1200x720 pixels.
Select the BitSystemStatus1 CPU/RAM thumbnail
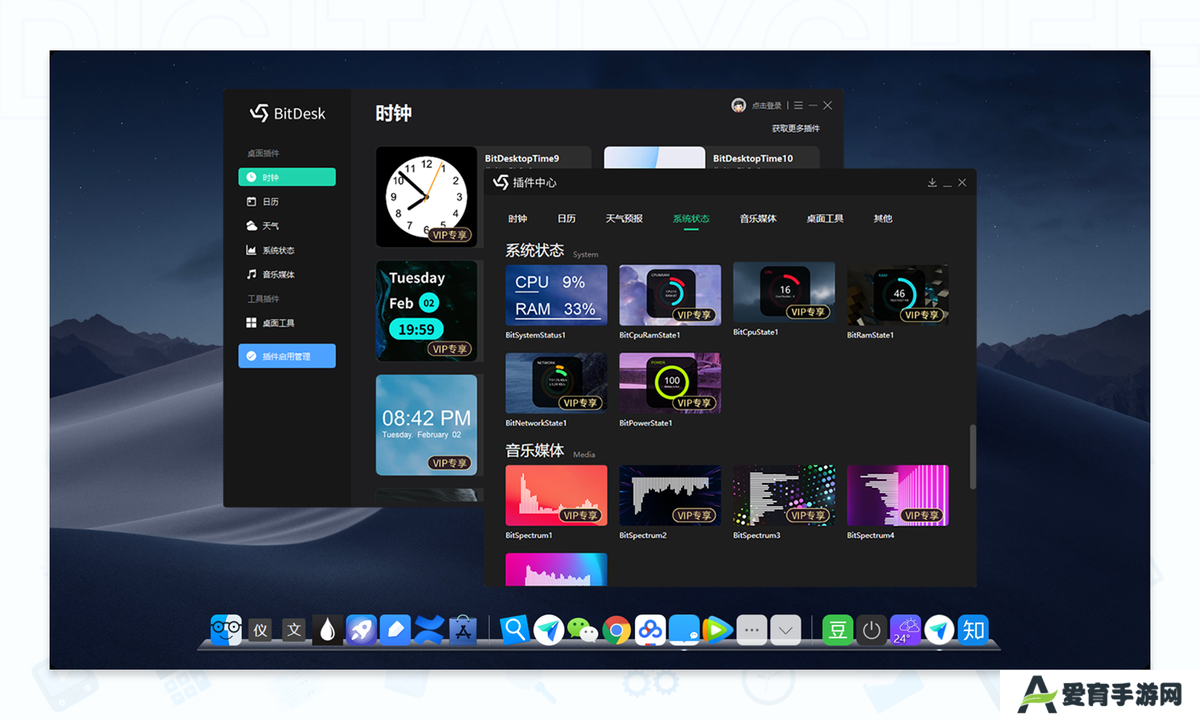pyautogui.click(x=556, y=295)
